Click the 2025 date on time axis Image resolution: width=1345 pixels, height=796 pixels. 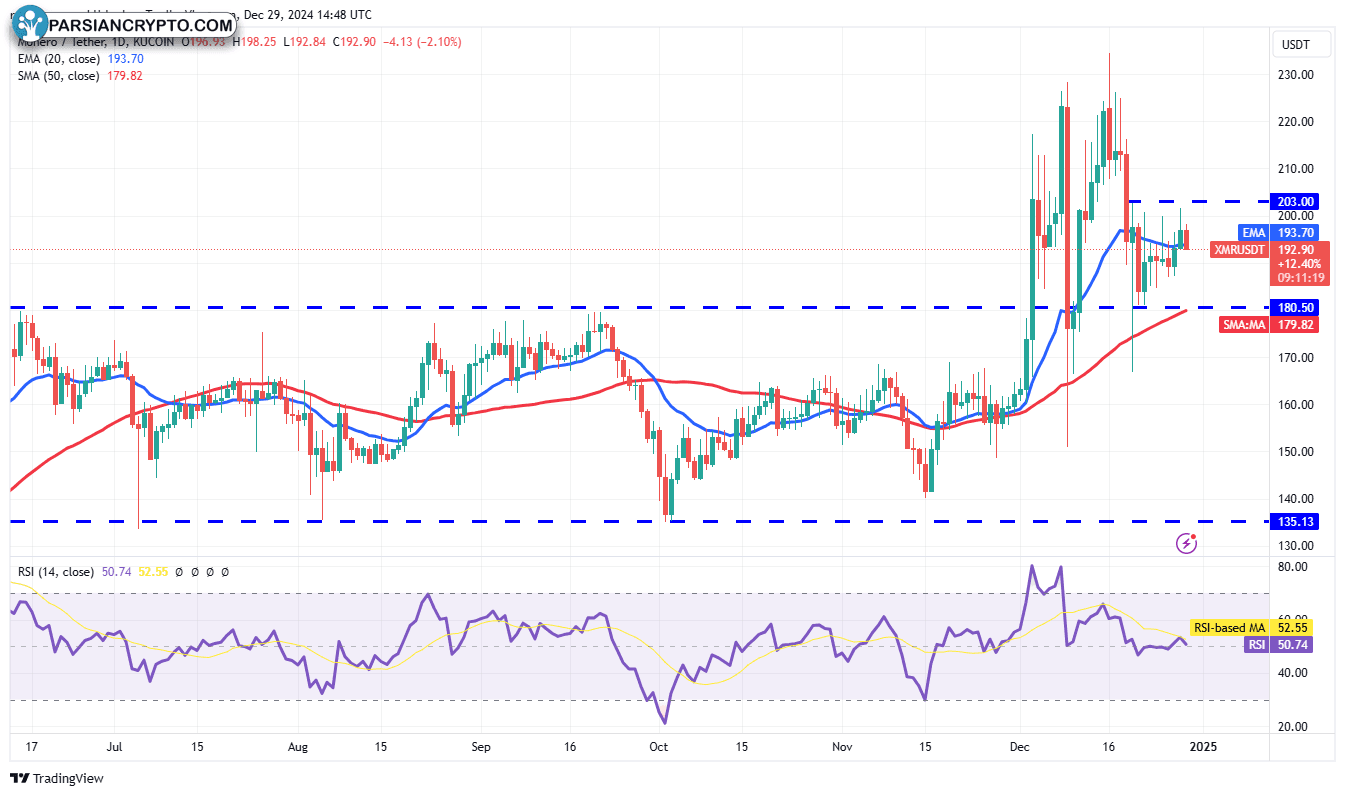(x=1203, y=747)
